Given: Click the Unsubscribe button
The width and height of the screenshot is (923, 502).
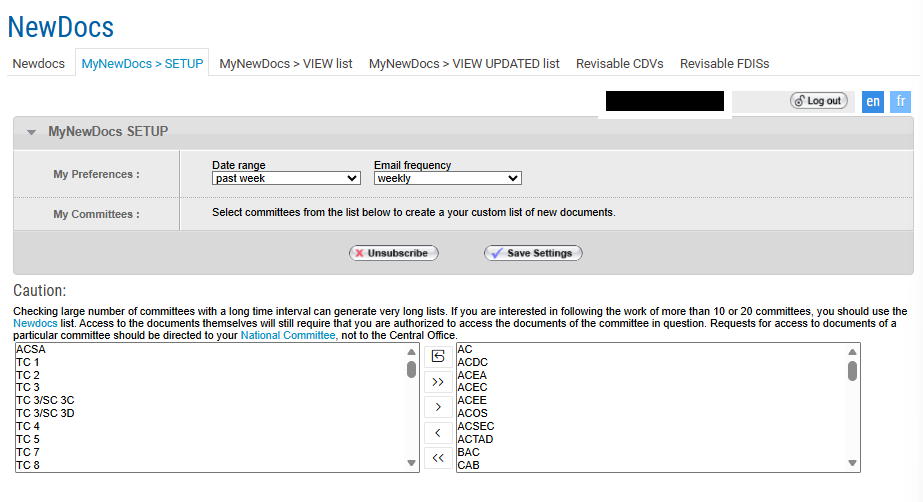Looking at the screenshot, I should (x=394, y=253).
